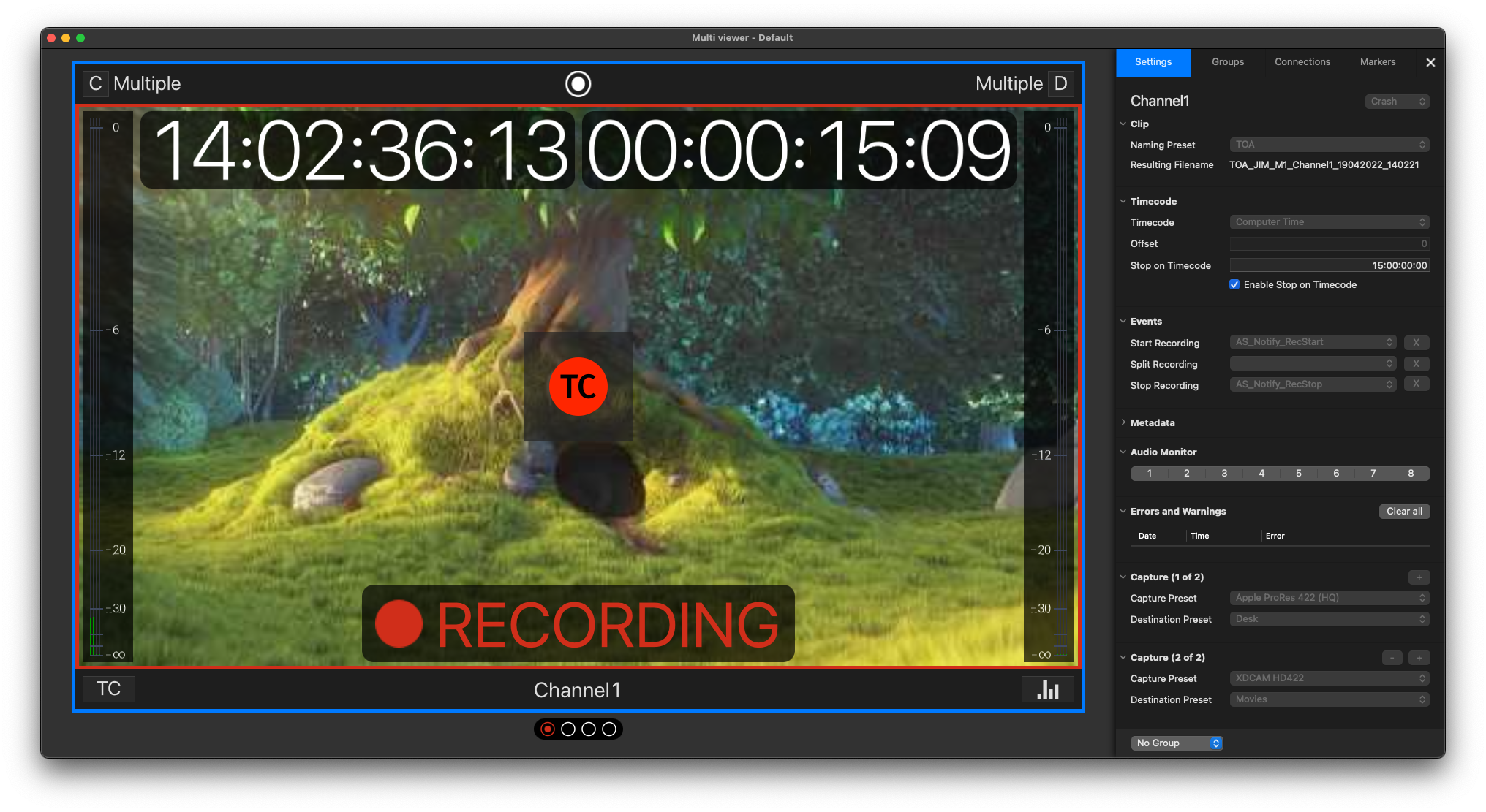Toggle audio monitor channel 6
The image size is (1486, 812).
1336,474
